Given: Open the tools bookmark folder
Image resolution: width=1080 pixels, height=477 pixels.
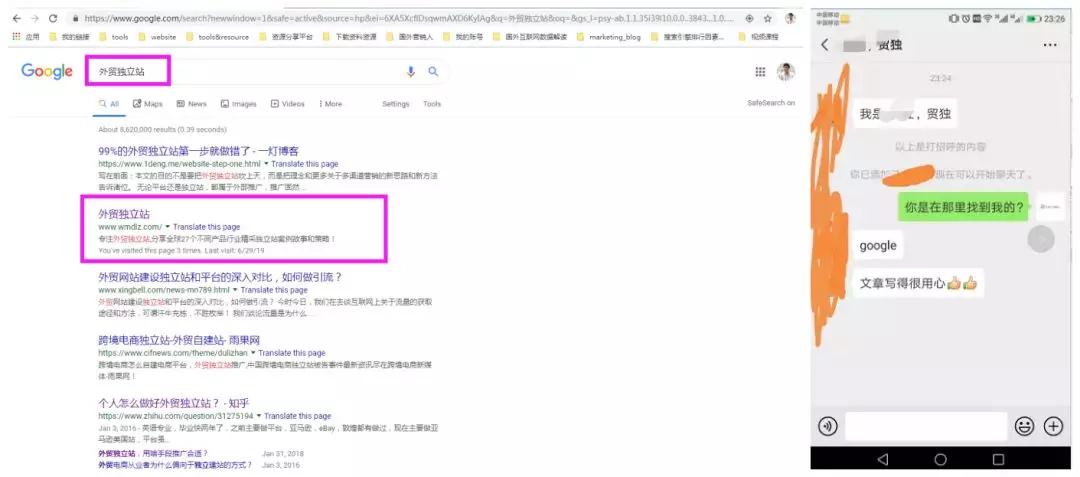Looking at the screenshot, I should (x=114, y=37).
